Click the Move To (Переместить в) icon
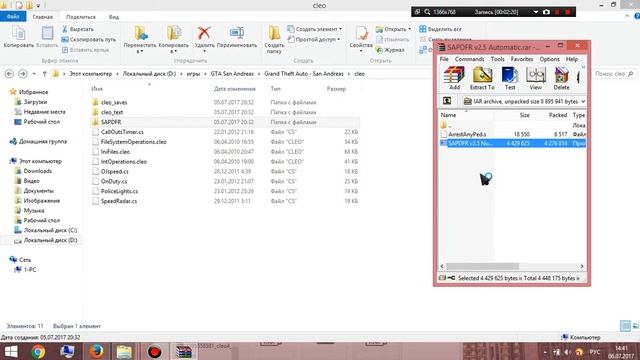 click(x=140, y=33)
